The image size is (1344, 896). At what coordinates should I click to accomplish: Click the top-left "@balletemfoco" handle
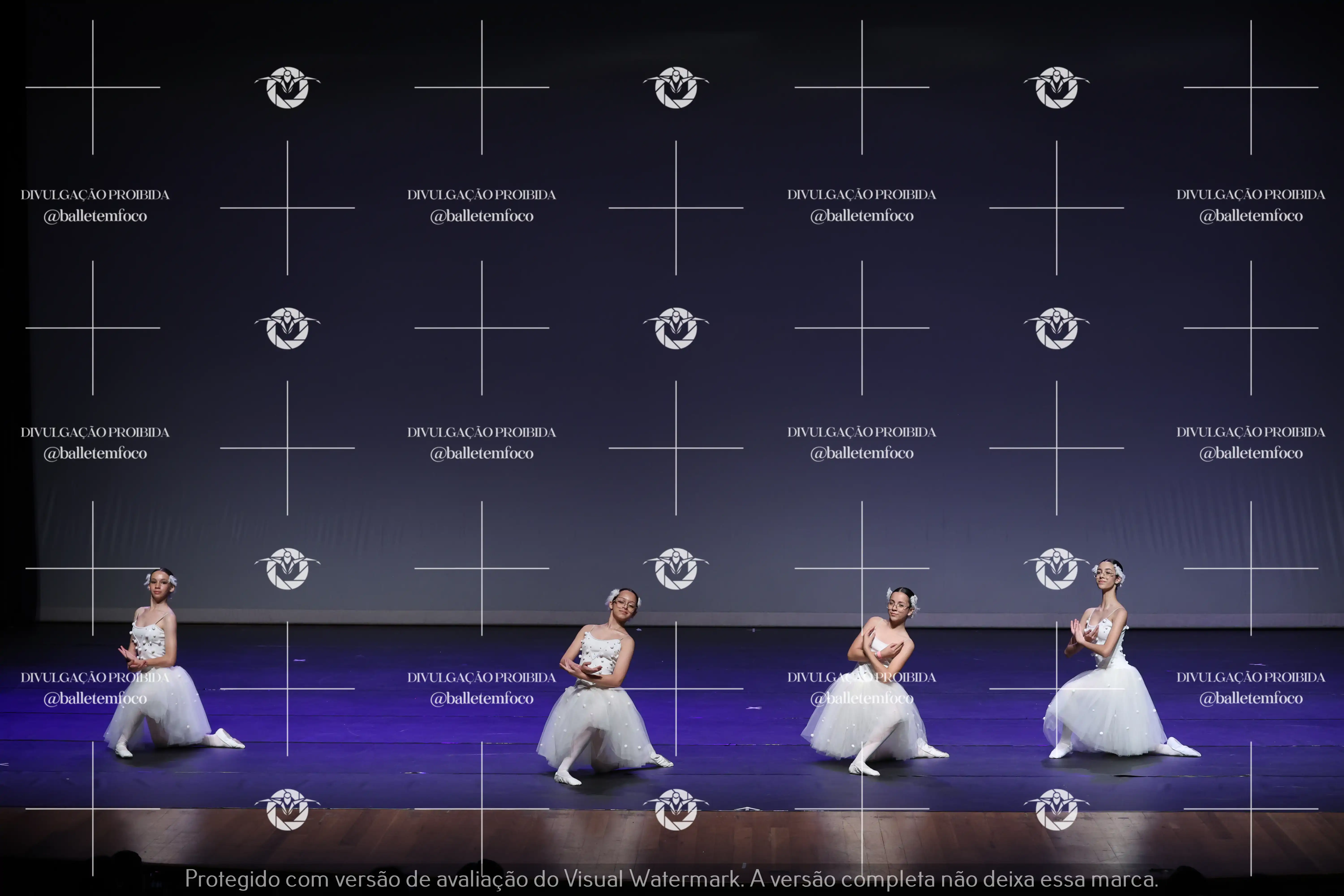(x=95, y=216)
